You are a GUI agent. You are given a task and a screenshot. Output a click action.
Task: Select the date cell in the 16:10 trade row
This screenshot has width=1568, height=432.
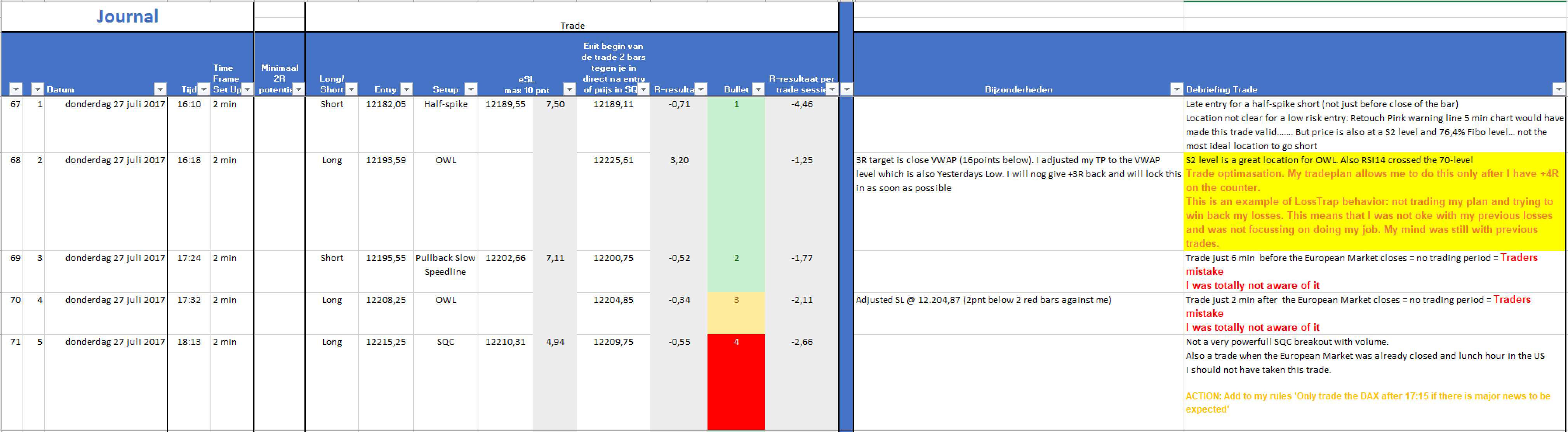point(106,124)
